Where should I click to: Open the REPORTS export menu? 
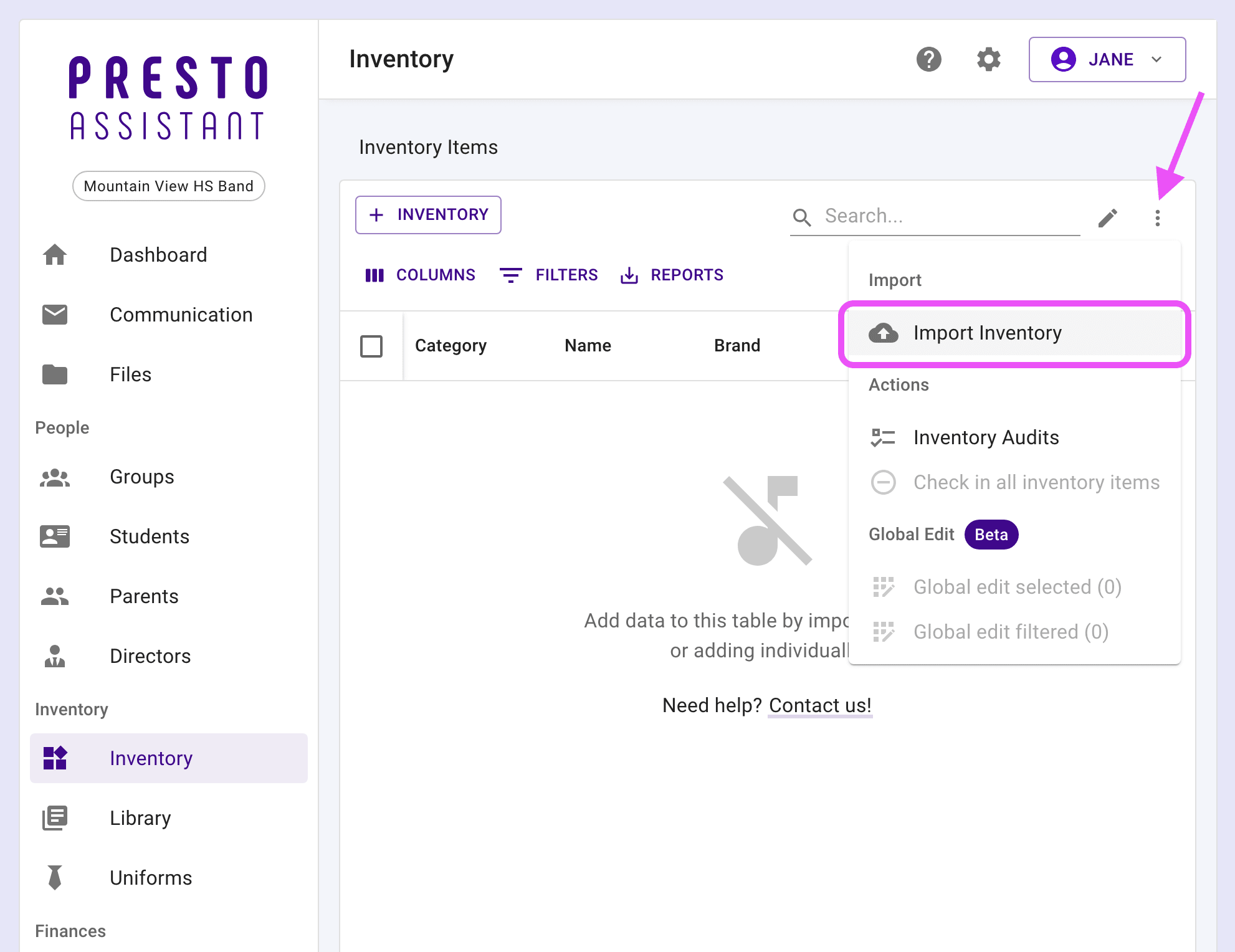pos(672,275)
